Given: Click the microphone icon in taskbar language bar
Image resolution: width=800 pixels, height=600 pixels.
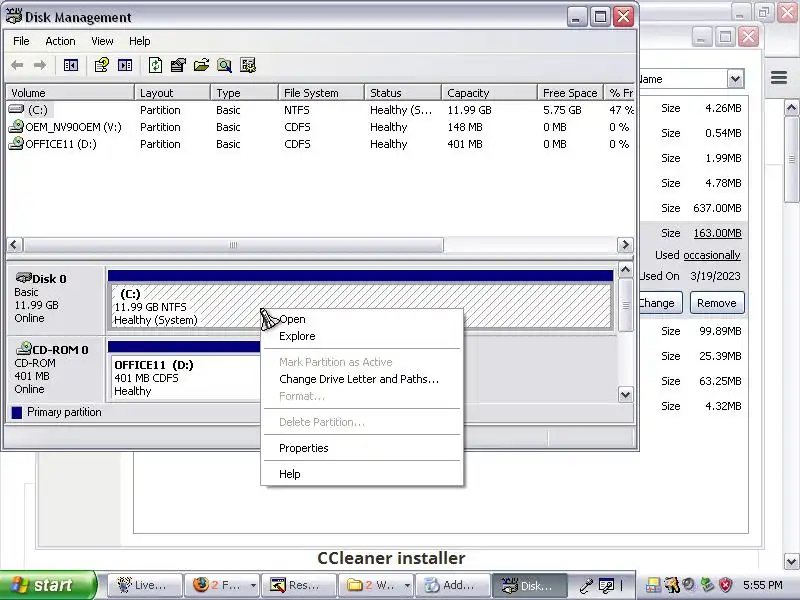Looking at the screenshot, I should point(586,586).
